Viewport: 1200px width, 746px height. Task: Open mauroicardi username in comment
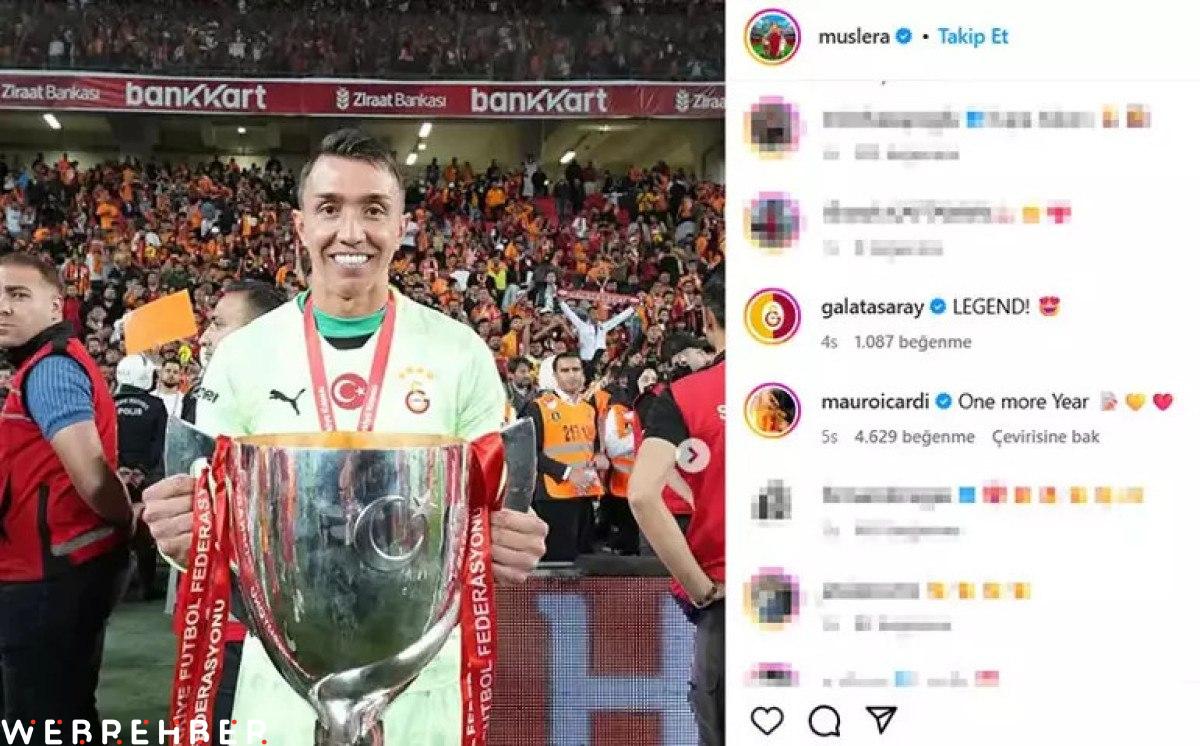coord(876,402)
